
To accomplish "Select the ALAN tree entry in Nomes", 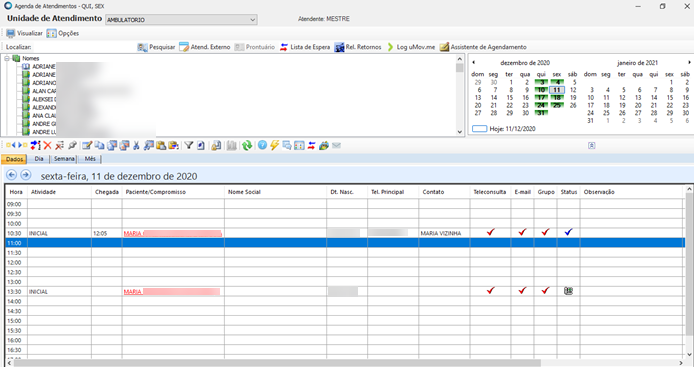I will coord(44,91).
